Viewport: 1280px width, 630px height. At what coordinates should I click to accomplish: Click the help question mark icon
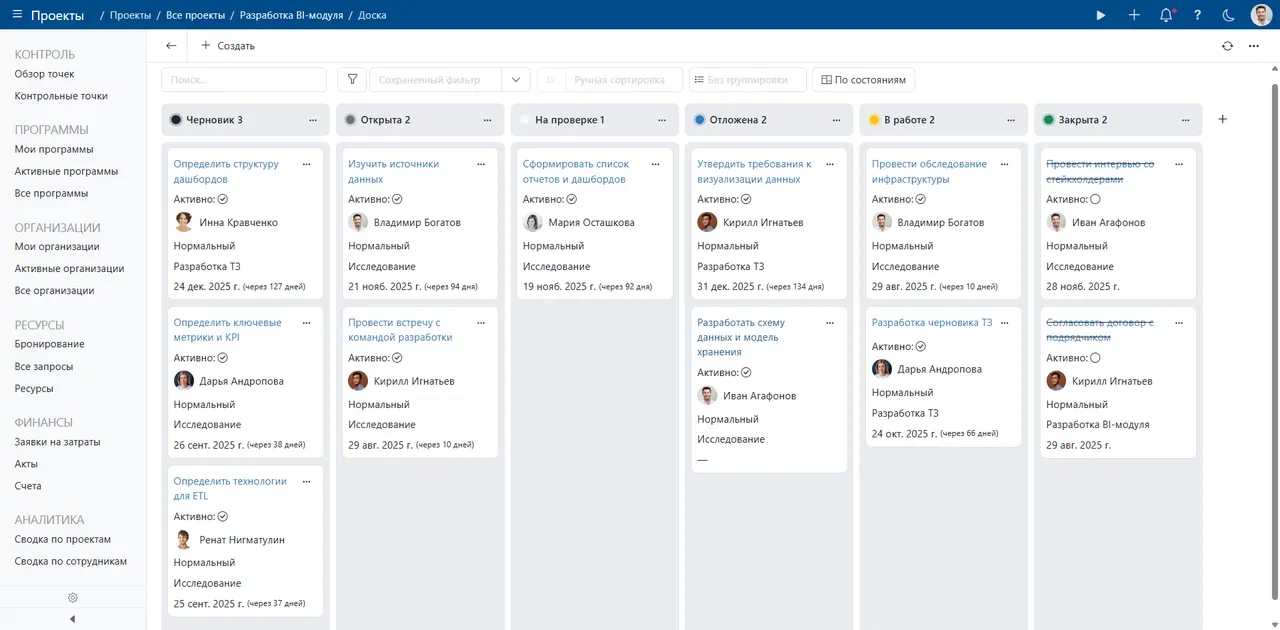pyautogui.click(x=1197, y=15)
